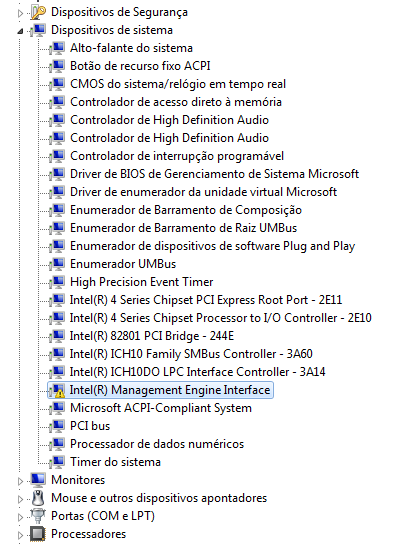Click the mouse icon beside Mouse e outros dispositivos

click(x=38, y=498)
